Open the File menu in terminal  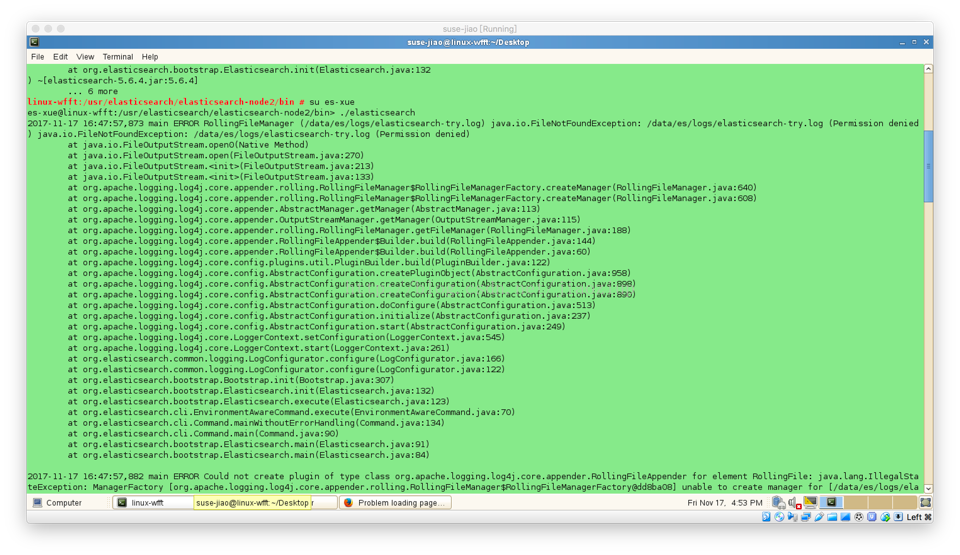(x=37, y=56)
